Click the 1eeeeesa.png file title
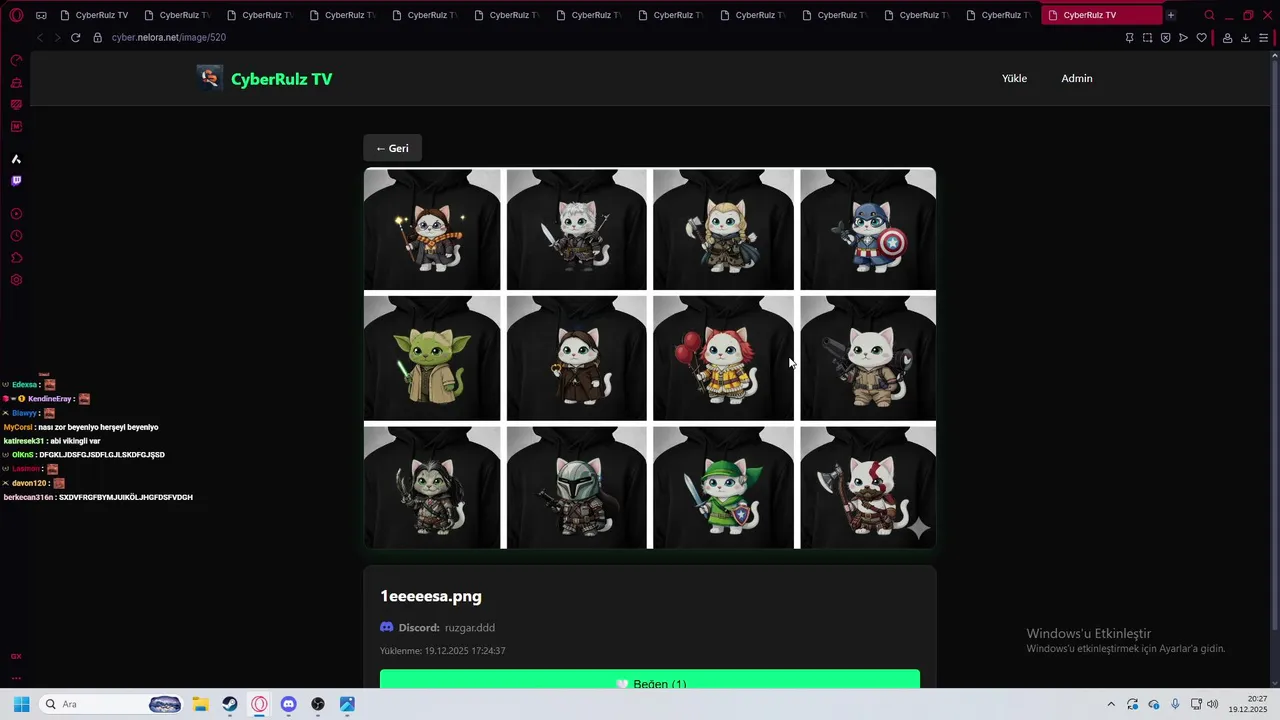Screen dimensions: 1280x720 (431, 596)
